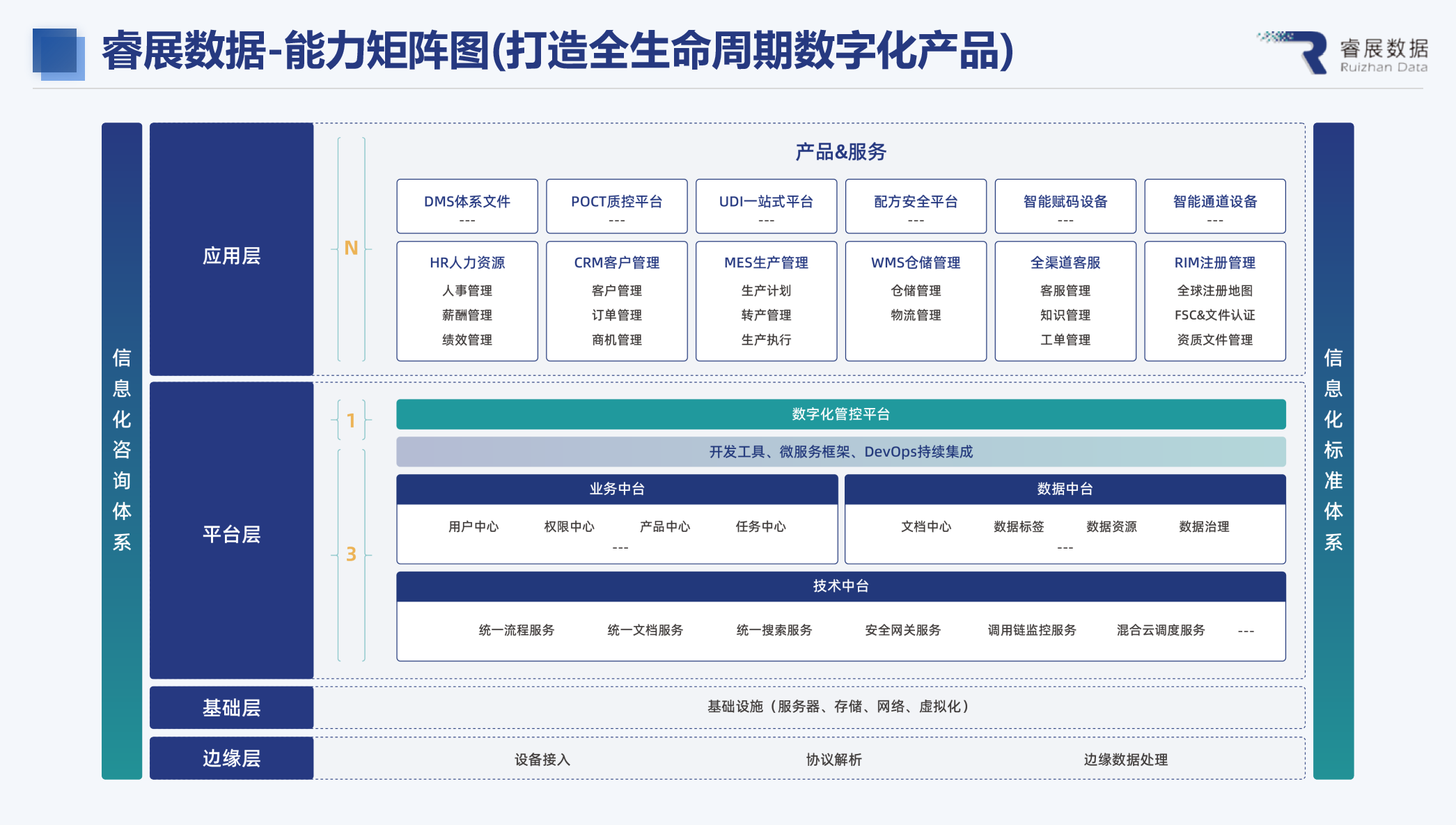1456x825 pixels.
Task: Select 混合云调度服务 item
Action: [x=1161, y=630]
